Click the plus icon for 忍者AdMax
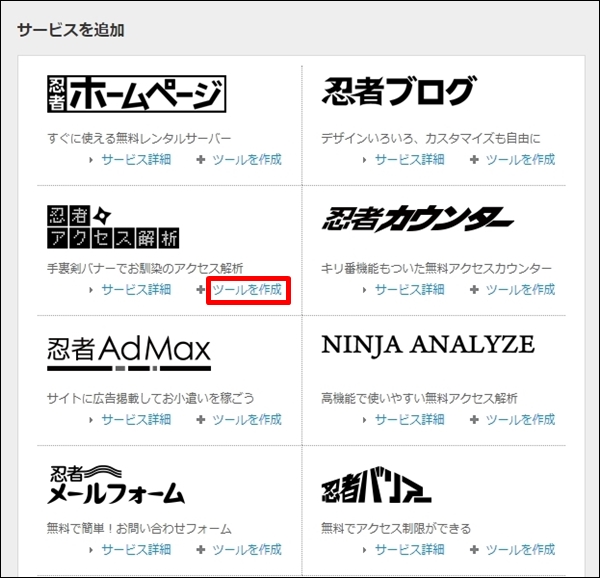This screenshot has width=600, height=578. pyautogui.click(x=201, y=420)
